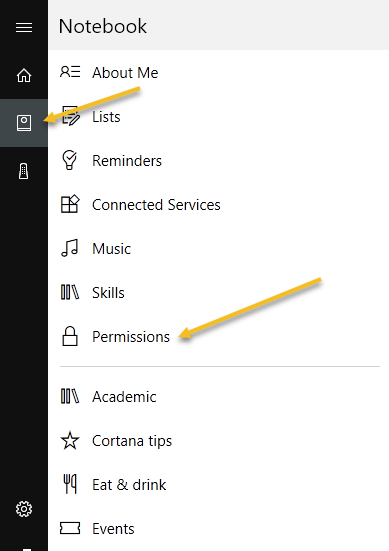Screen dimensions: 389x551
Task: Go to Cortana Home icon
Action: [x=24, y=75]
